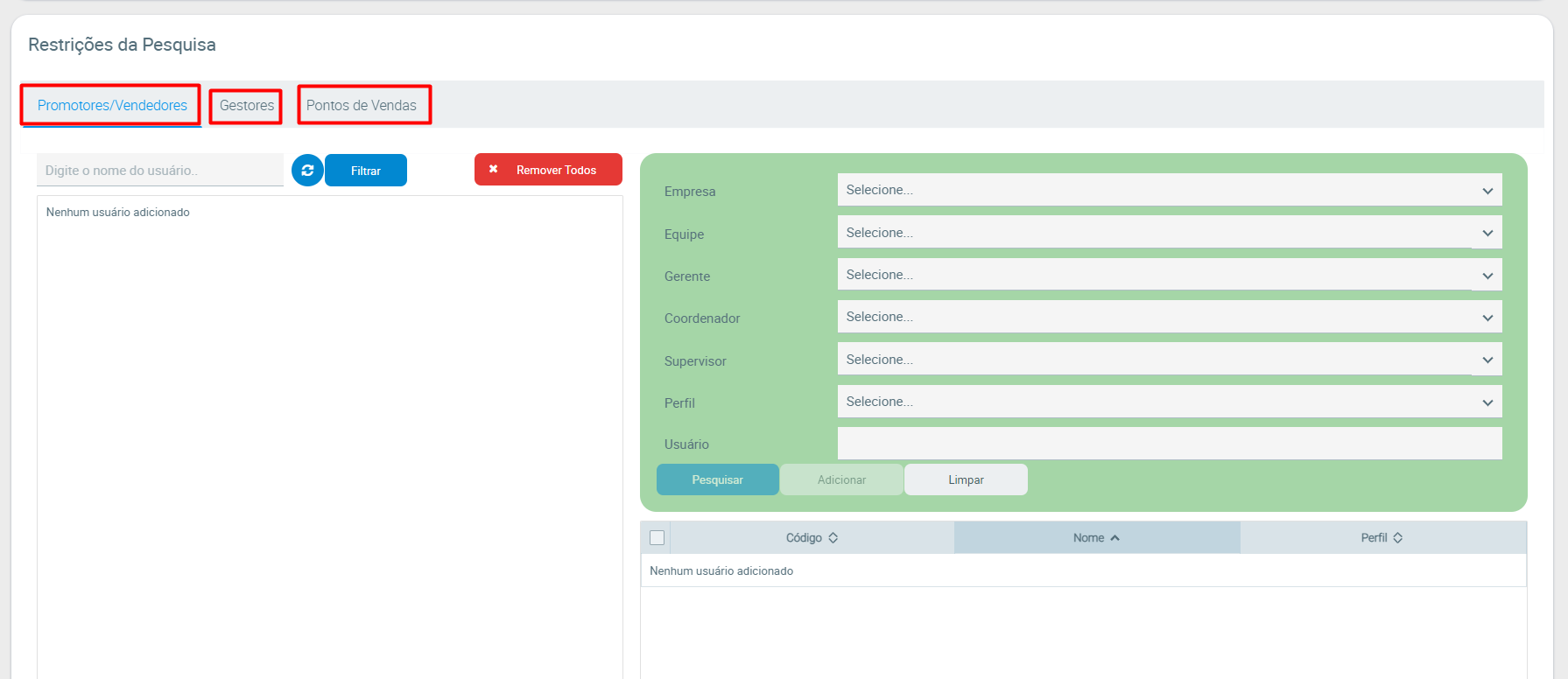
Task: Switch to the Gestores tab
Action: point(246,106)
